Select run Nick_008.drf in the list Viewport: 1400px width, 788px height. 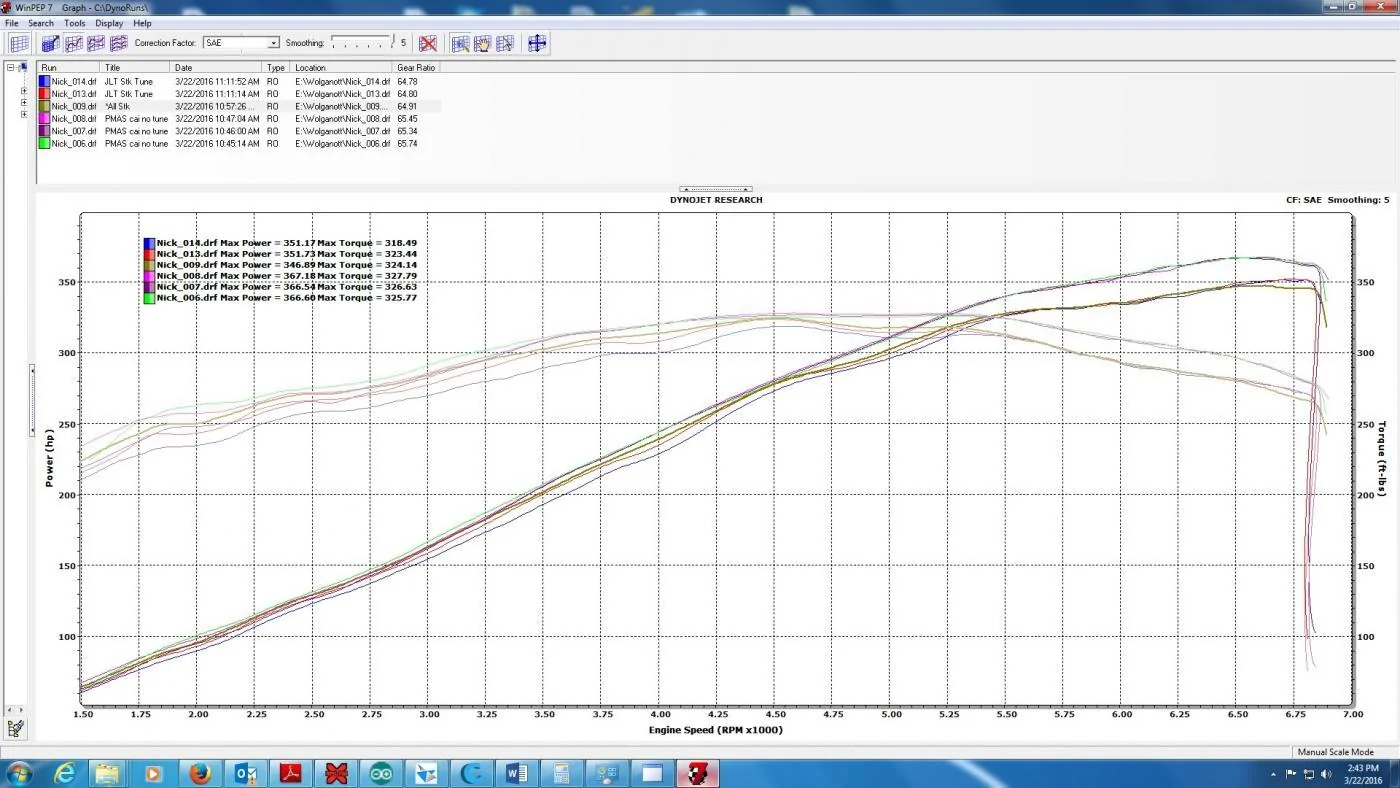click(74, 119)
